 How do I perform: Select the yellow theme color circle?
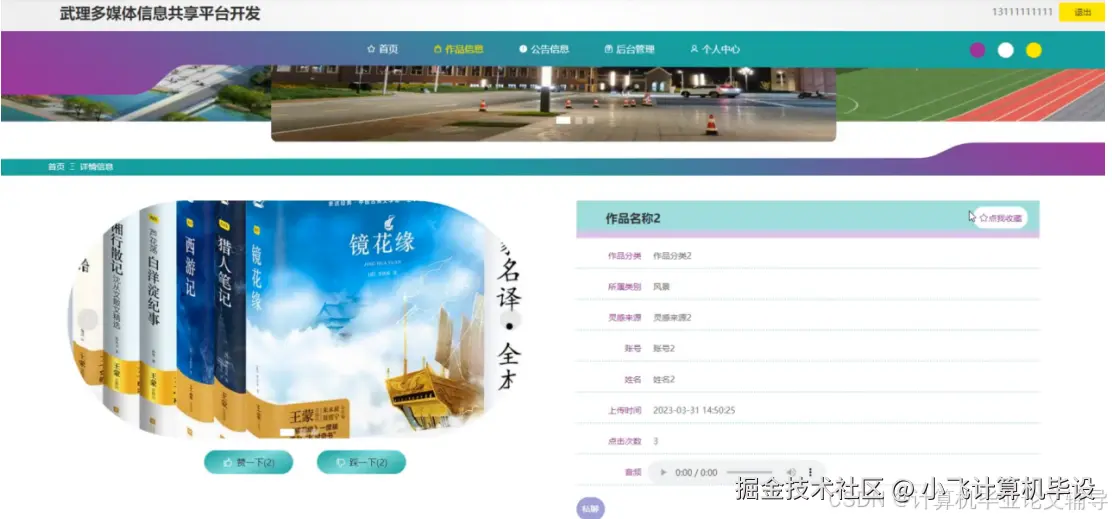pyautogui.click(x=1034, y=50)
